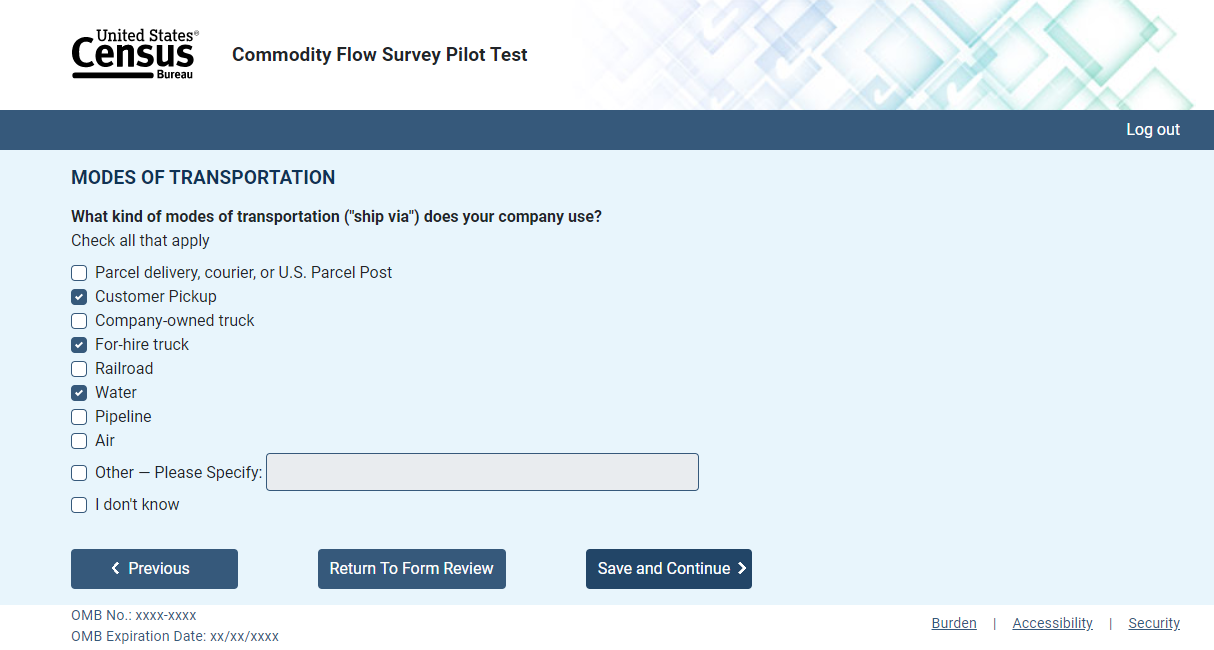The width and height of the screenshot is (1214, 650).
Task: Tick the Railroad checkbox
Action: 79,369
